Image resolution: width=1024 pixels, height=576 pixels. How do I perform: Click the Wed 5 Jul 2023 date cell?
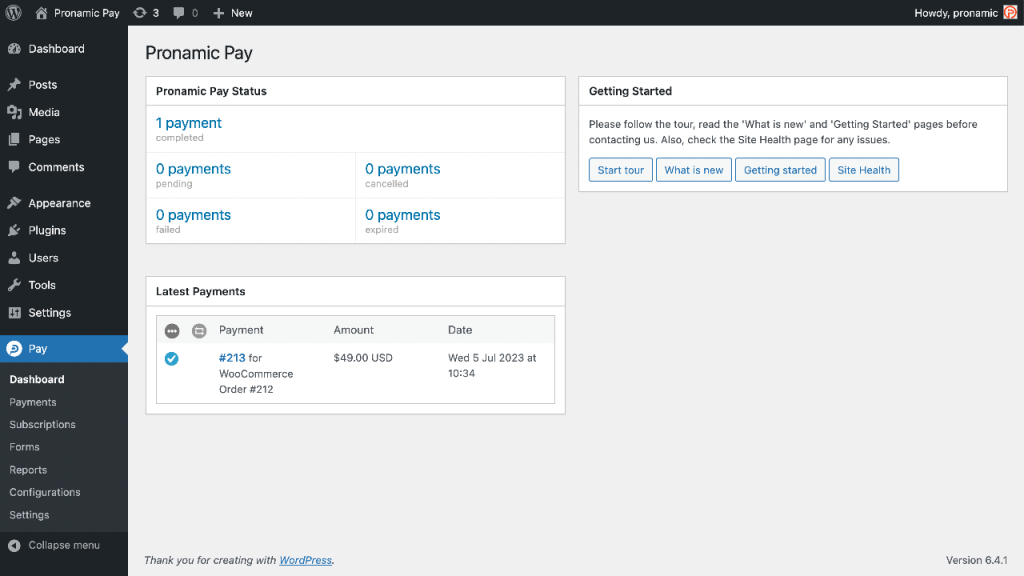pos(492,366)
